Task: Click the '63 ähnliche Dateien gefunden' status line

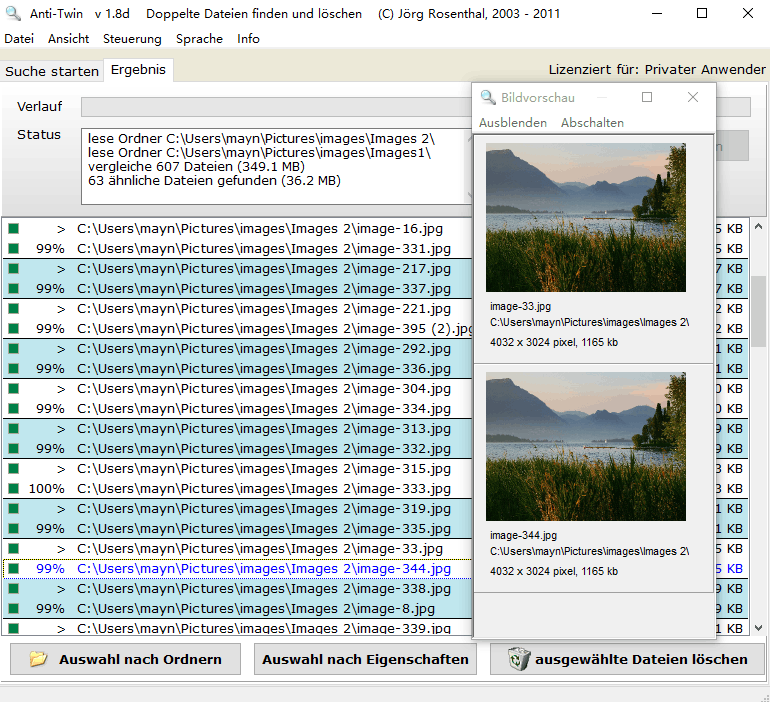Action: 214,181
